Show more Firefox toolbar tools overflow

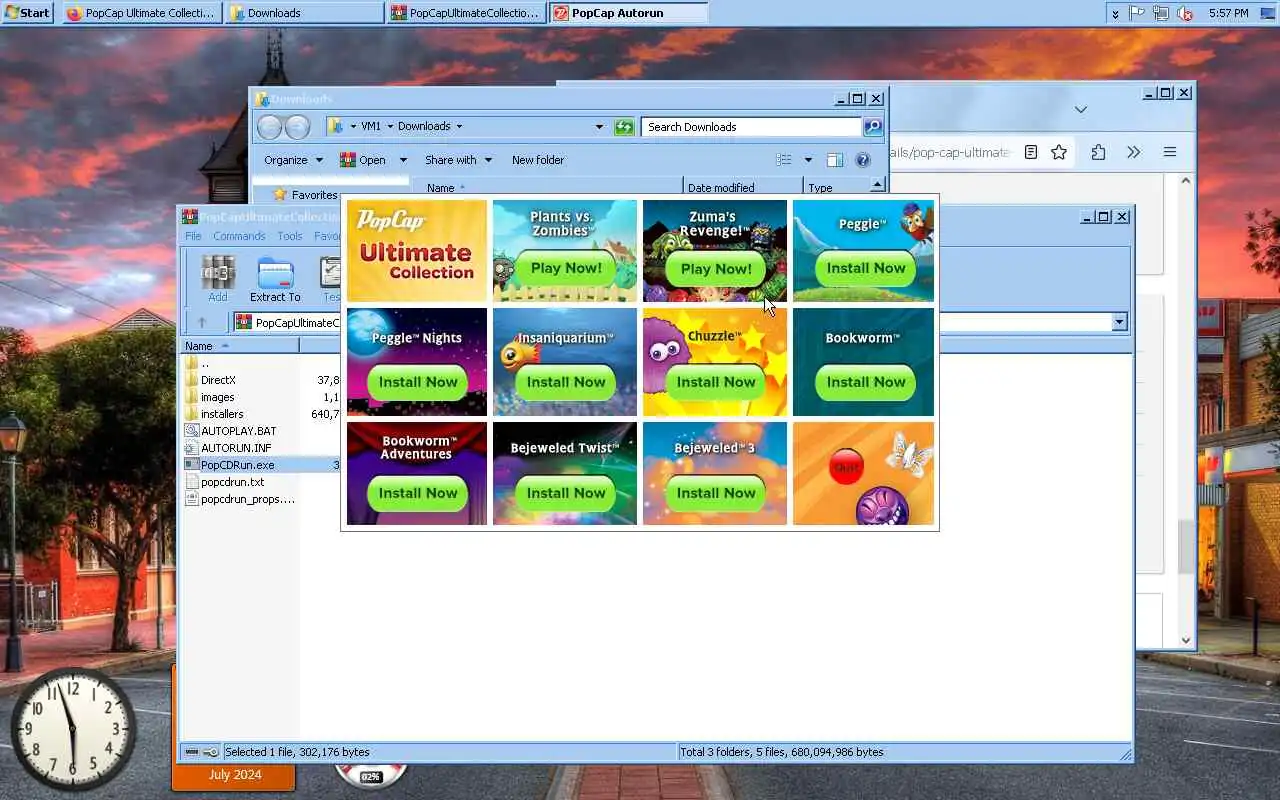(x=1133, y=152)
